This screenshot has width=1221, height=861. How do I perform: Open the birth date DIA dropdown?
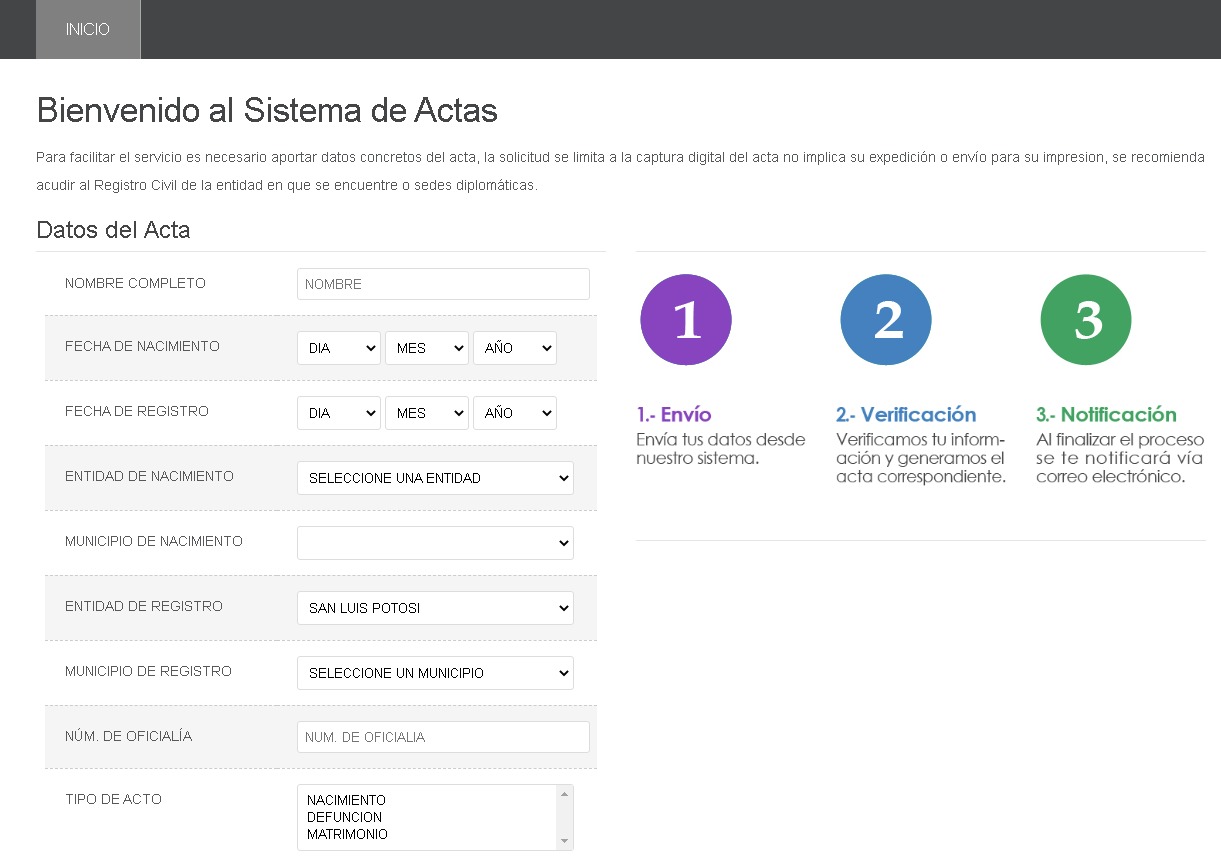(x=339, y=348)
